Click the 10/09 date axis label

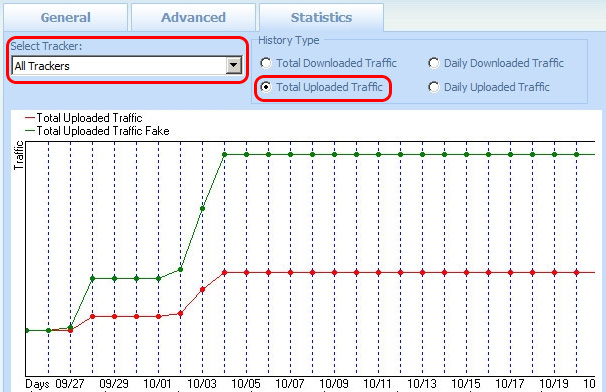click(334, 384)
